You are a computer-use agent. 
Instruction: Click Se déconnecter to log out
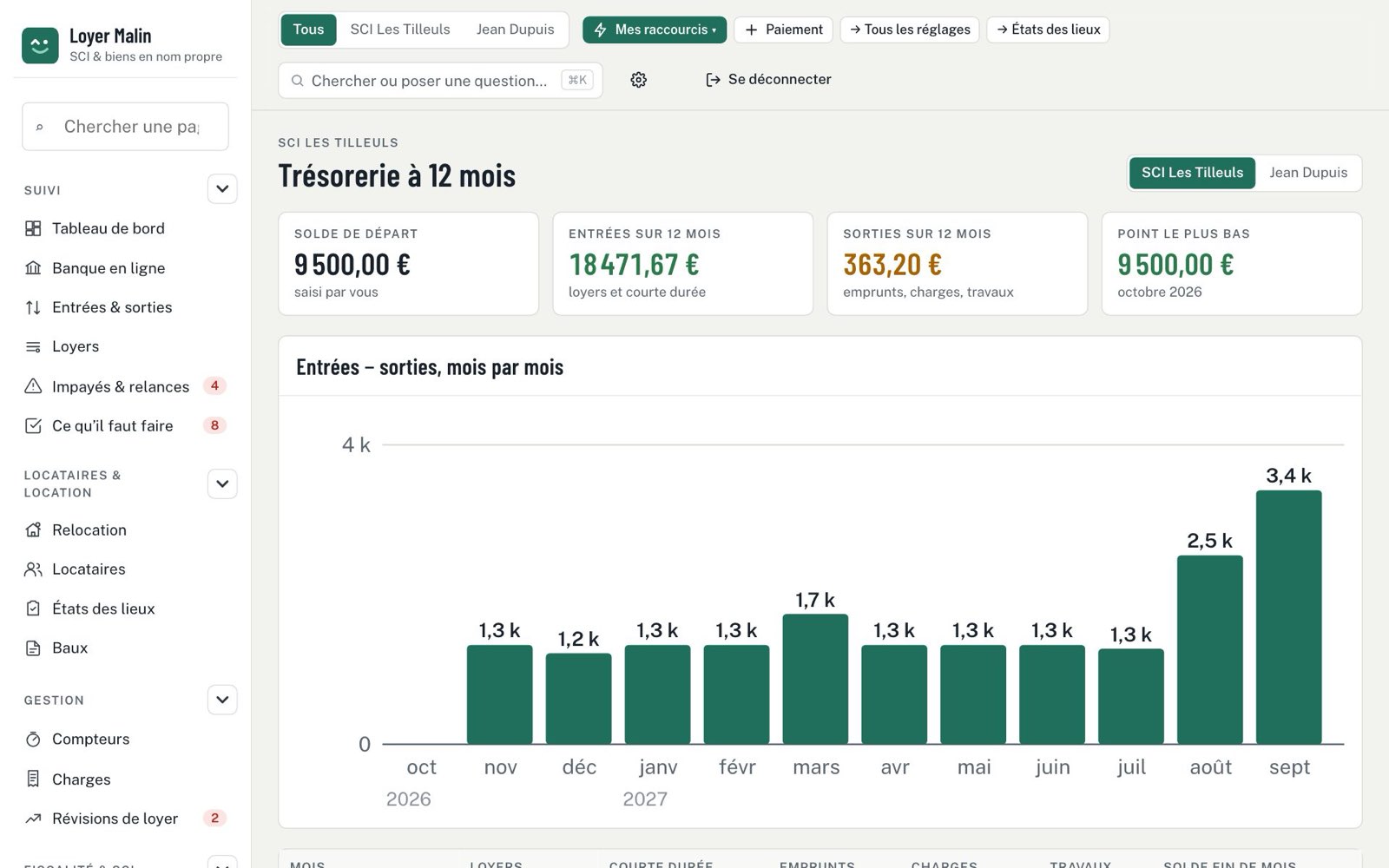pyautogui.click(x=768, y=80)
